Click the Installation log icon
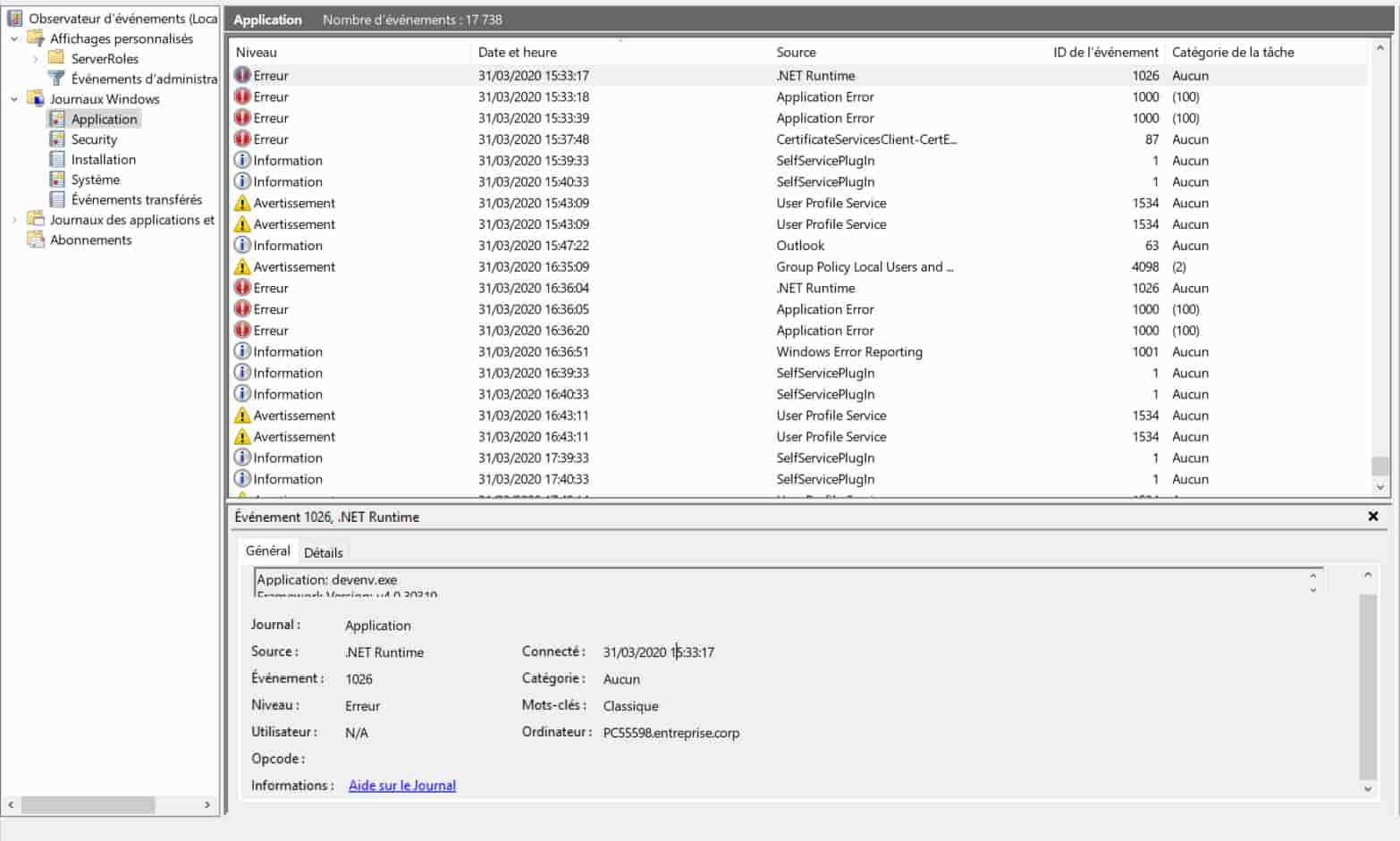1400x841 pixels. click(57, 159)
